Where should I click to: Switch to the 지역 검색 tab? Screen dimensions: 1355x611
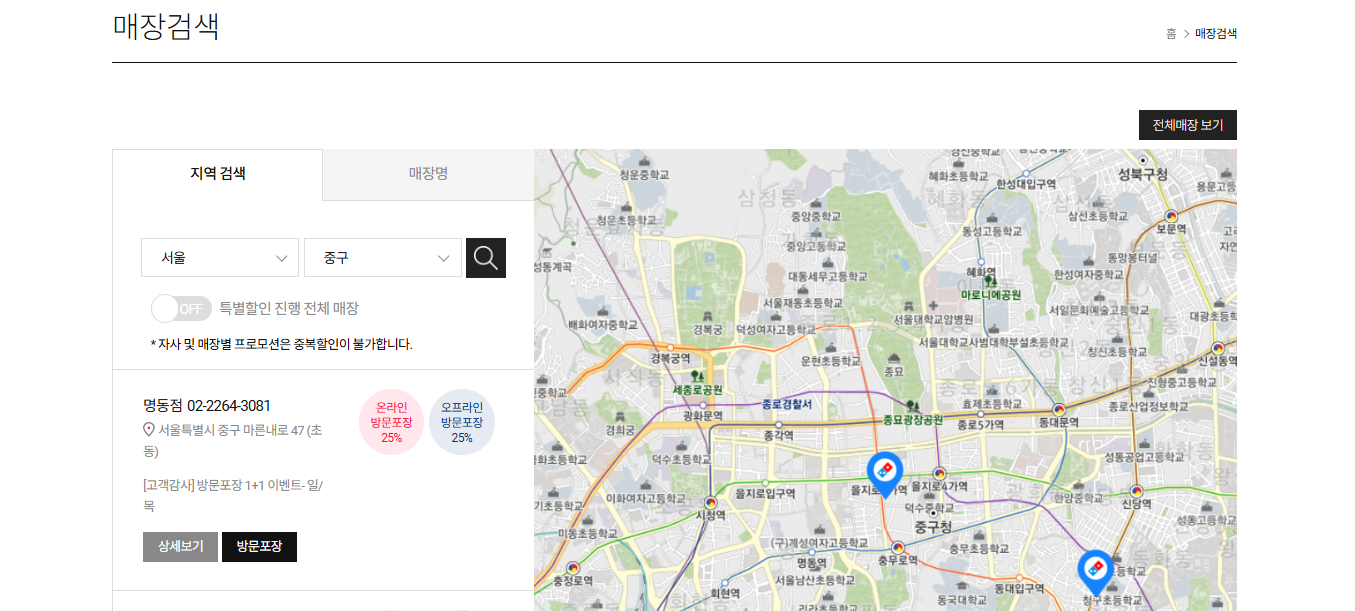[x=217, y=174]
